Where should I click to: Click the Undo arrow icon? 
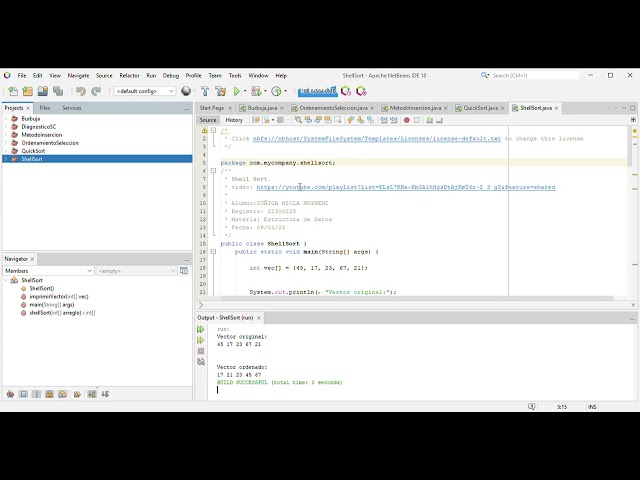(81, 91)
